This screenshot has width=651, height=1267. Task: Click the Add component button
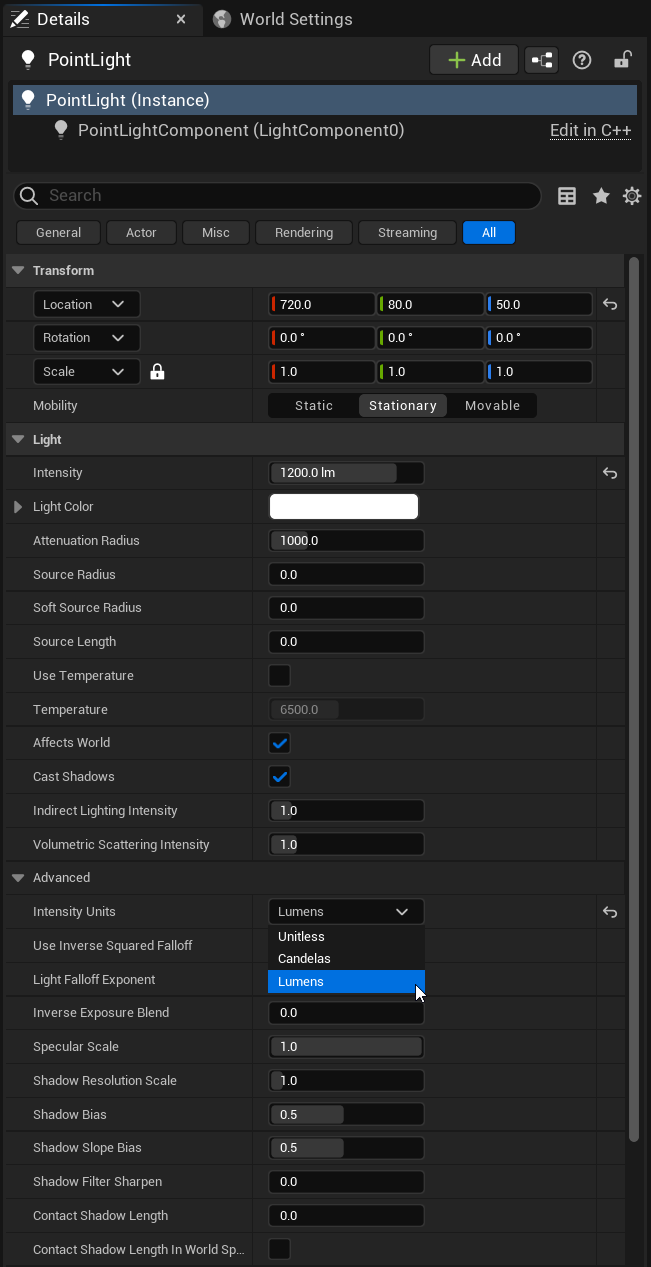pos(474,60)
